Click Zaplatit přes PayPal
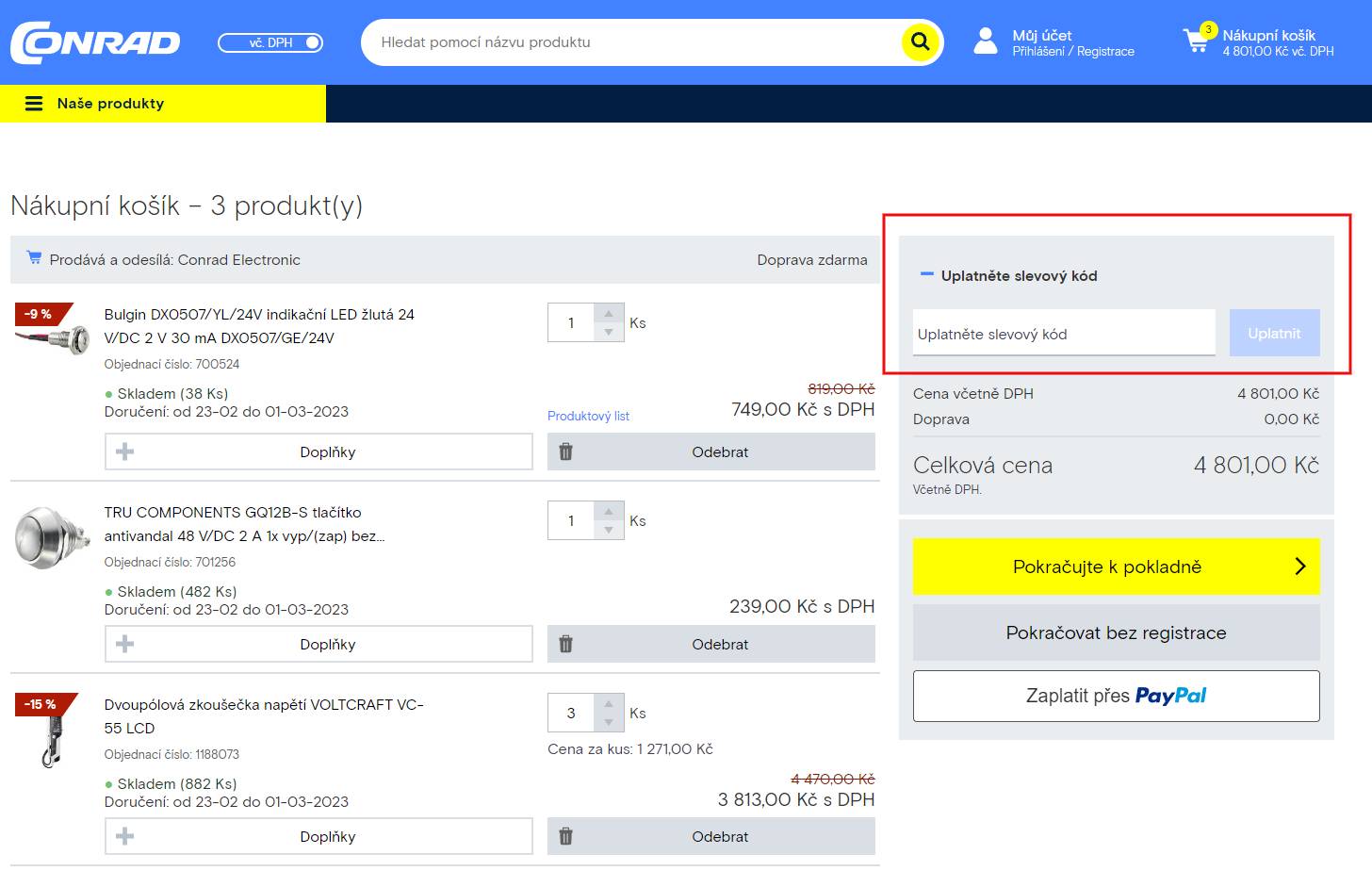1372x887 pixels. (1116, 696)
